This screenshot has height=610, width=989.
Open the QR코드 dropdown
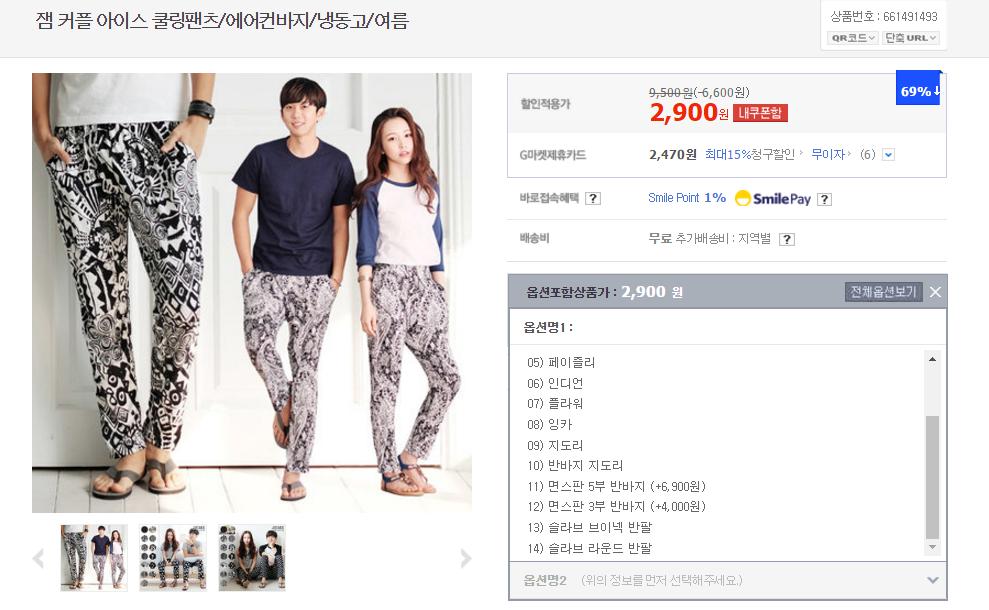(853, 38)
